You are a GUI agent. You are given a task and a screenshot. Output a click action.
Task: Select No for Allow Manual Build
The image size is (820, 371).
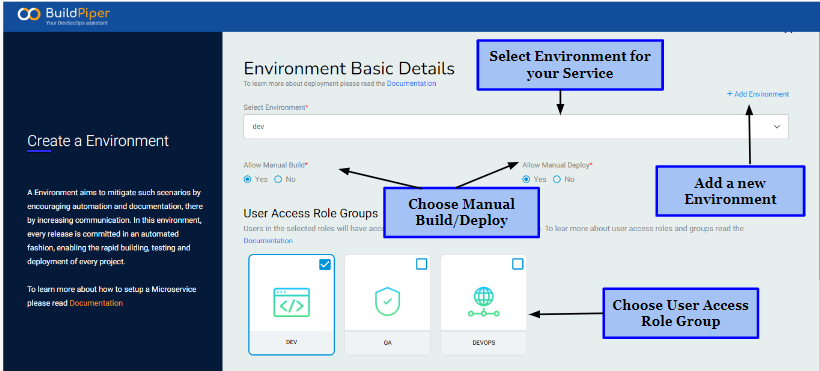tap(278, 179)
